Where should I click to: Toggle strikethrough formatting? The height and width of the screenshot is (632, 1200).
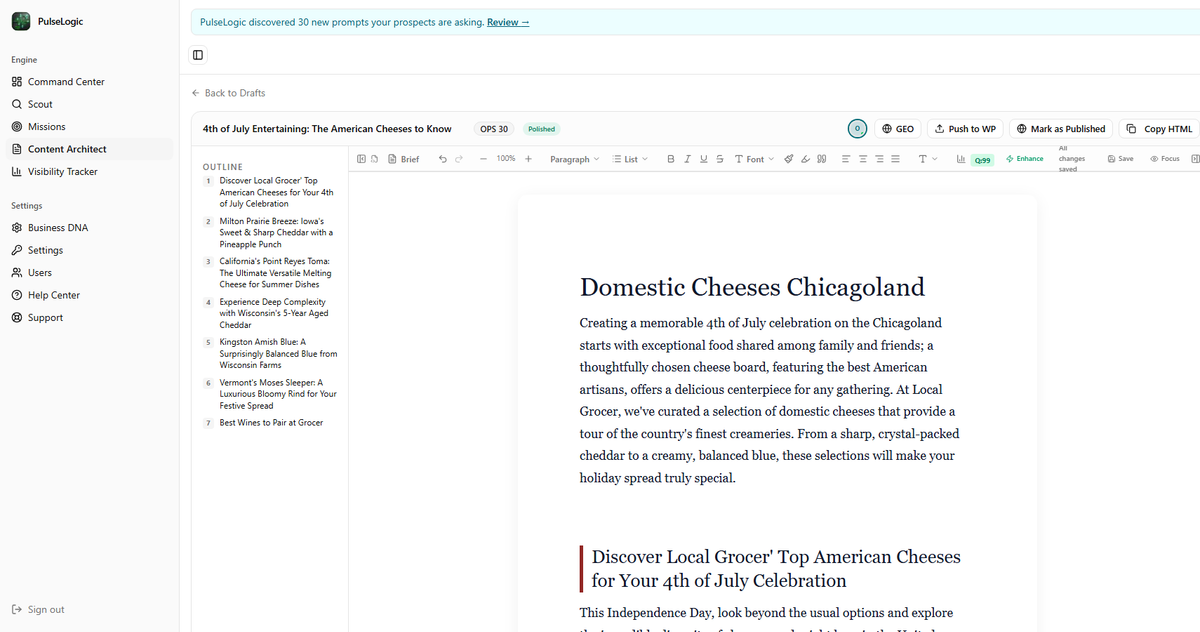[x=719, y=159]
